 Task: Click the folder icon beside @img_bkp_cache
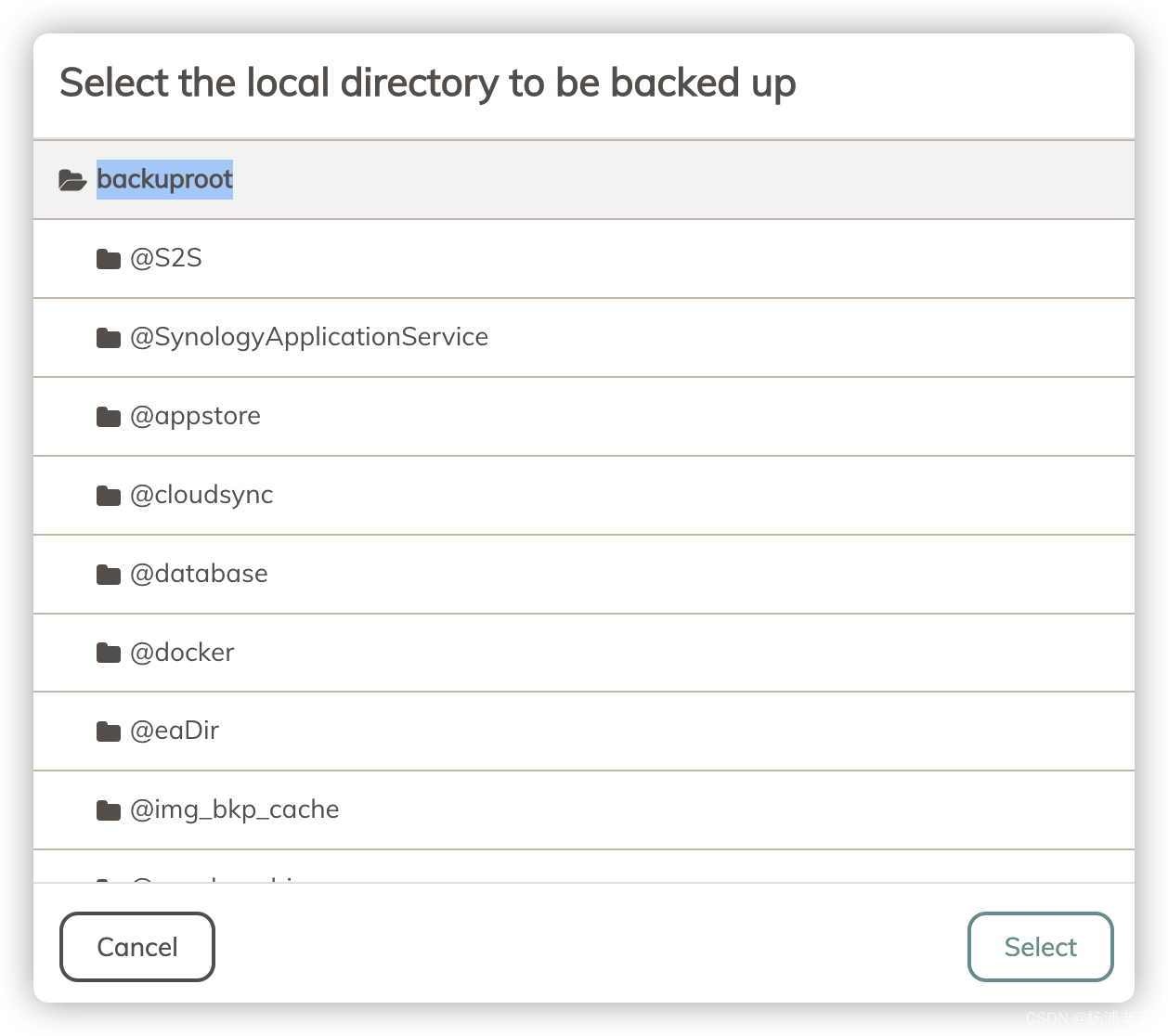[x=109, y=810]
